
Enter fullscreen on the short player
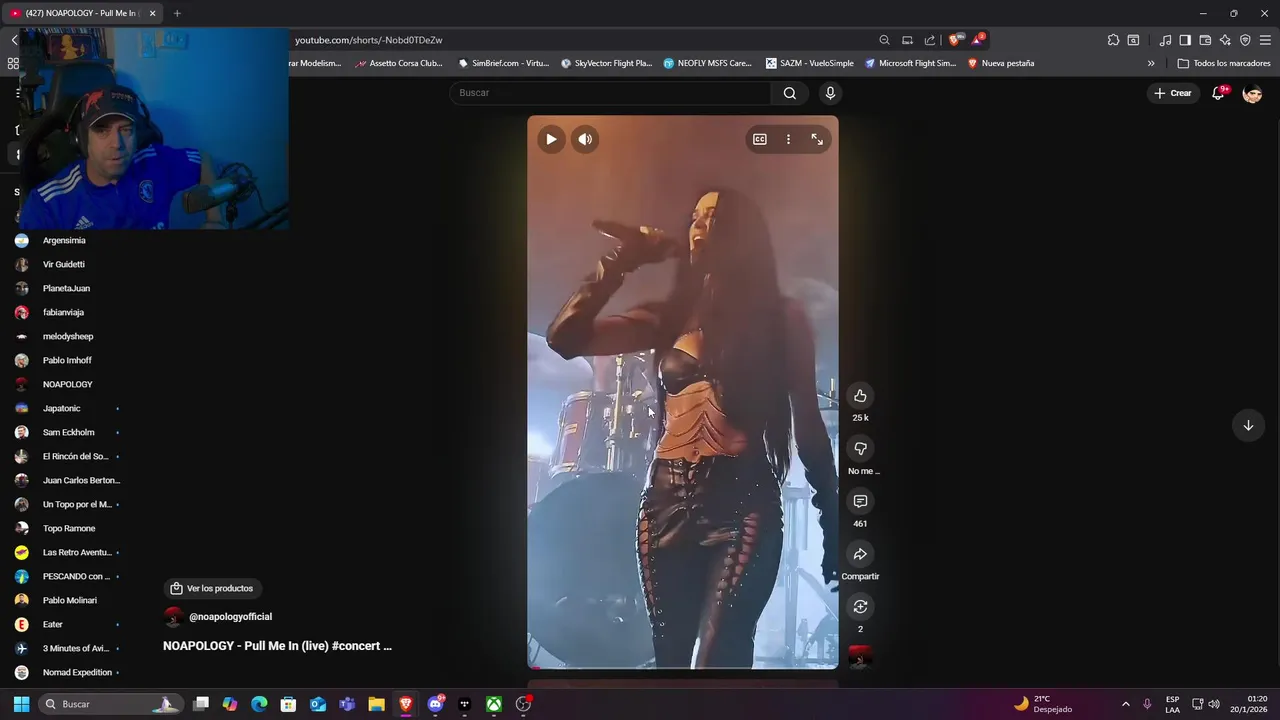click(x=817, y=139)
